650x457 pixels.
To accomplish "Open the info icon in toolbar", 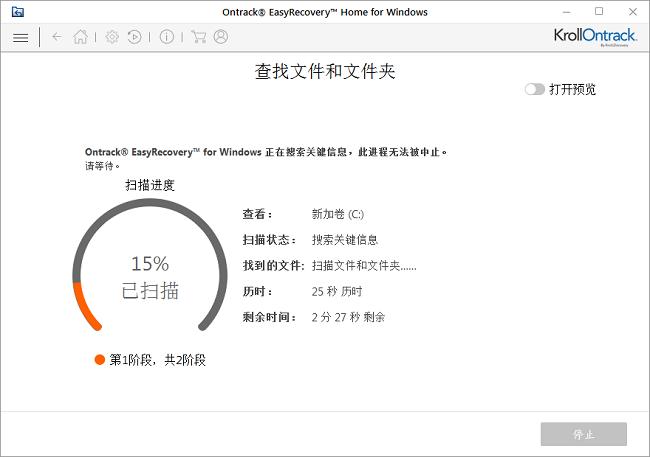I will tap(166, 37).
